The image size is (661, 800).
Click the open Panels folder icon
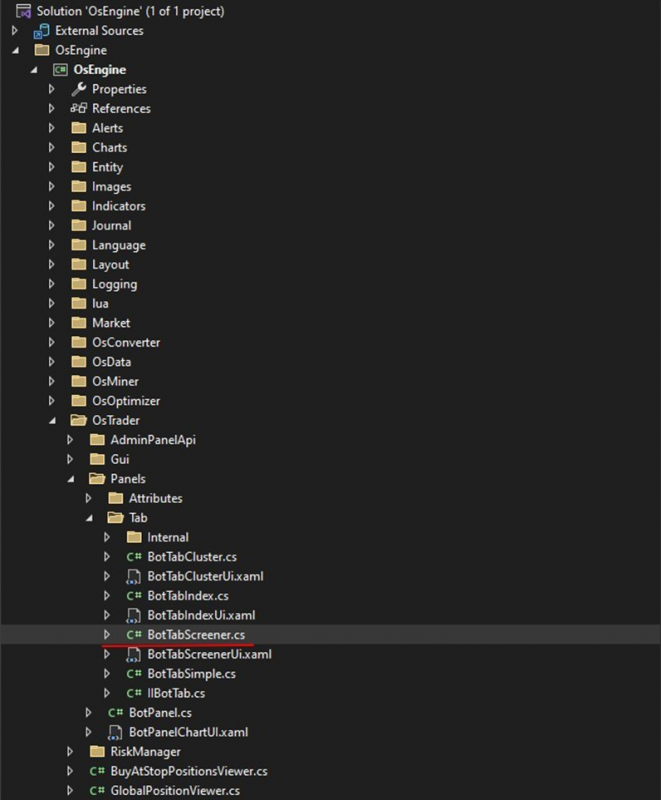coord(97,479)
